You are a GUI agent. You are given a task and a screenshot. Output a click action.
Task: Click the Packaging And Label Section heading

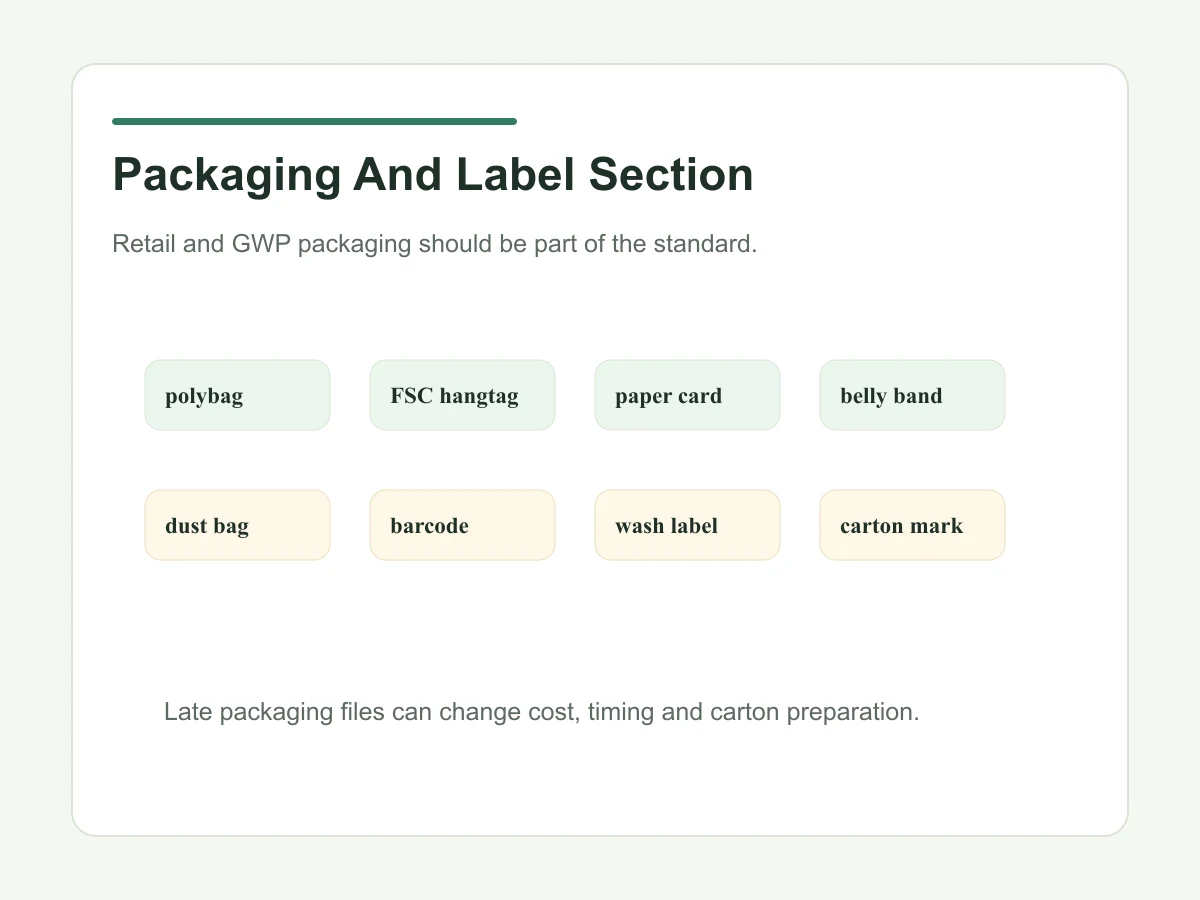coord(433,175)
